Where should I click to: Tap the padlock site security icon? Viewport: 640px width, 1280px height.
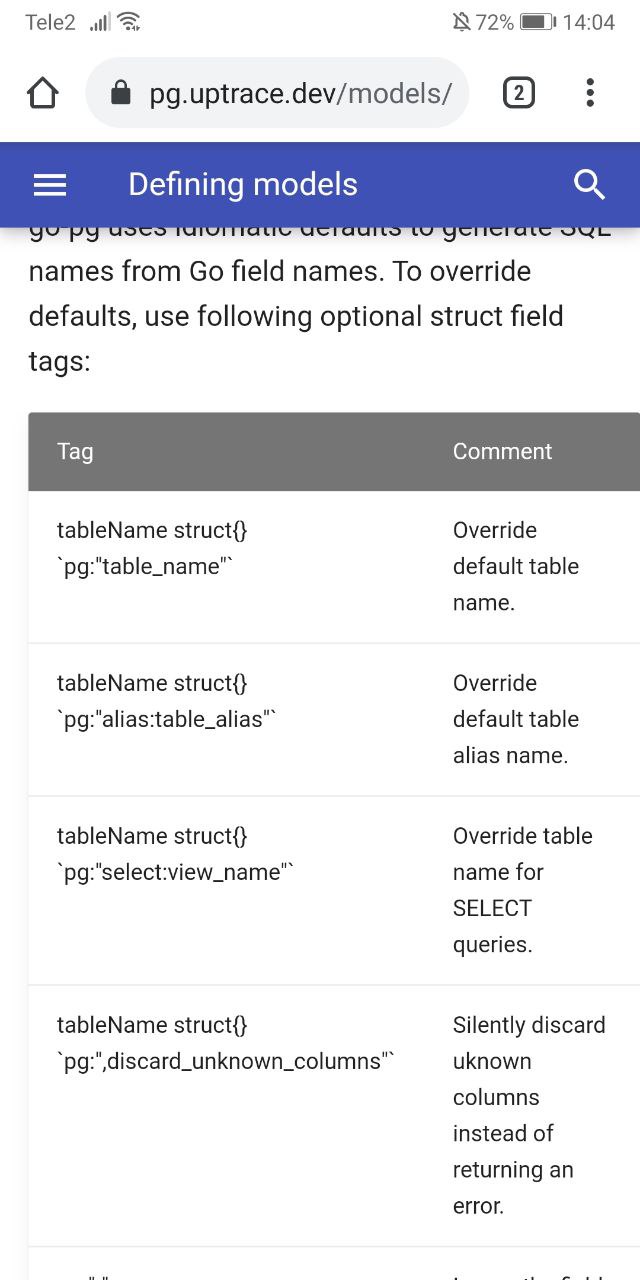pyautogui.click(x=120, y=93)
